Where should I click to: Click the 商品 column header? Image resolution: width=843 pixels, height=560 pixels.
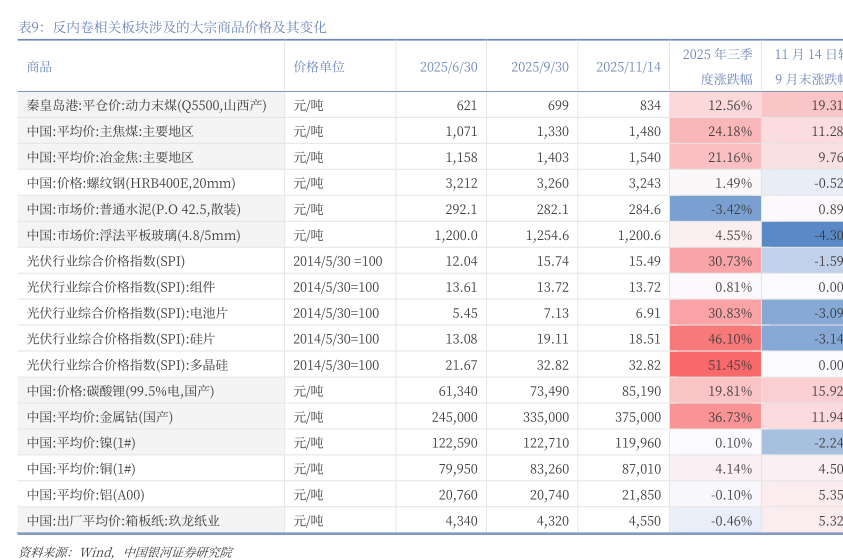click(x=40, y=67)
